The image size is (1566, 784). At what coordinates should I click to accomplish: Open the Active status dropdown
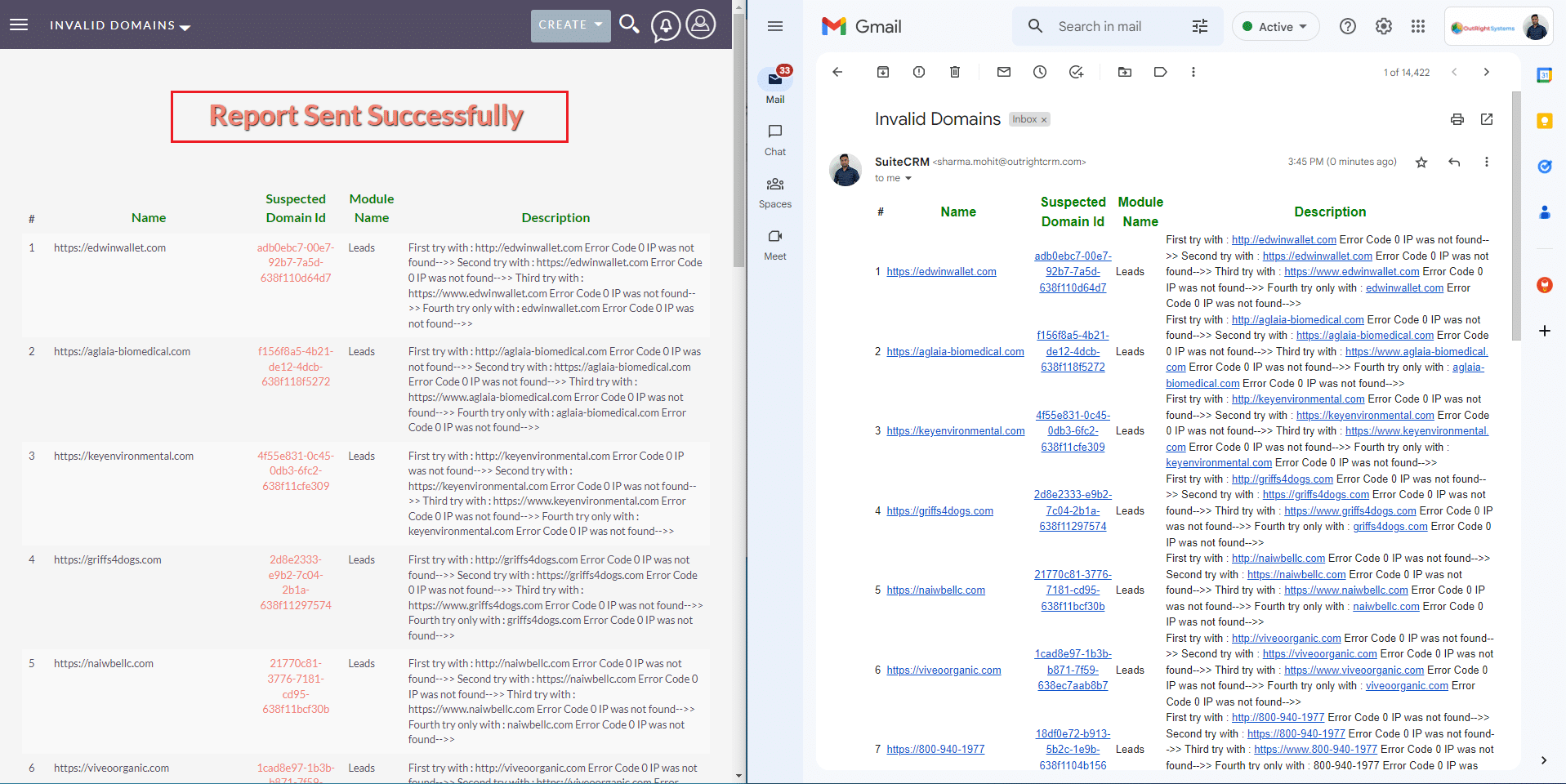click(1275, 26)
